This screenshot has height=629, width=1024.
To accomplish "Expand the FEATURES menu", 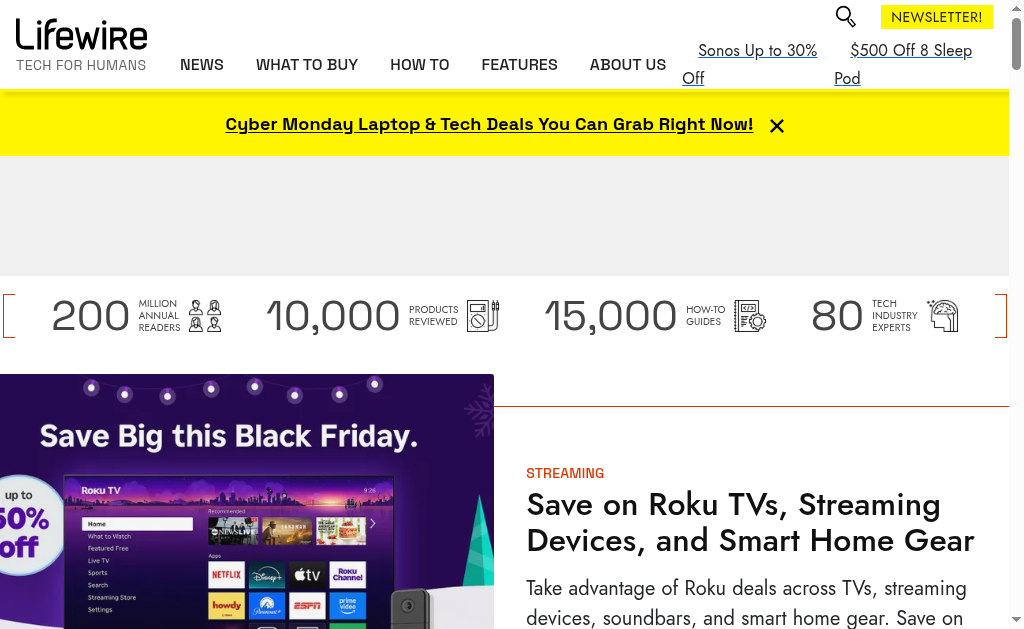I will (520, 65).
